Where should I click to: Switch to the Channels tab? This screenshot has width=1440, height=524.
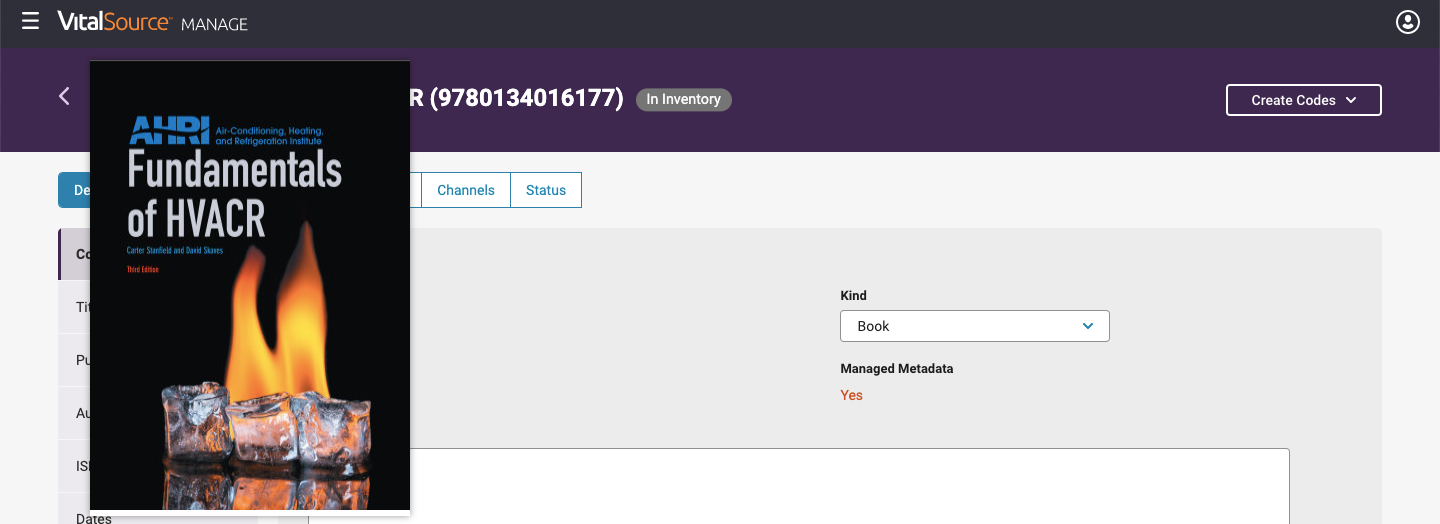click(466, 190)
